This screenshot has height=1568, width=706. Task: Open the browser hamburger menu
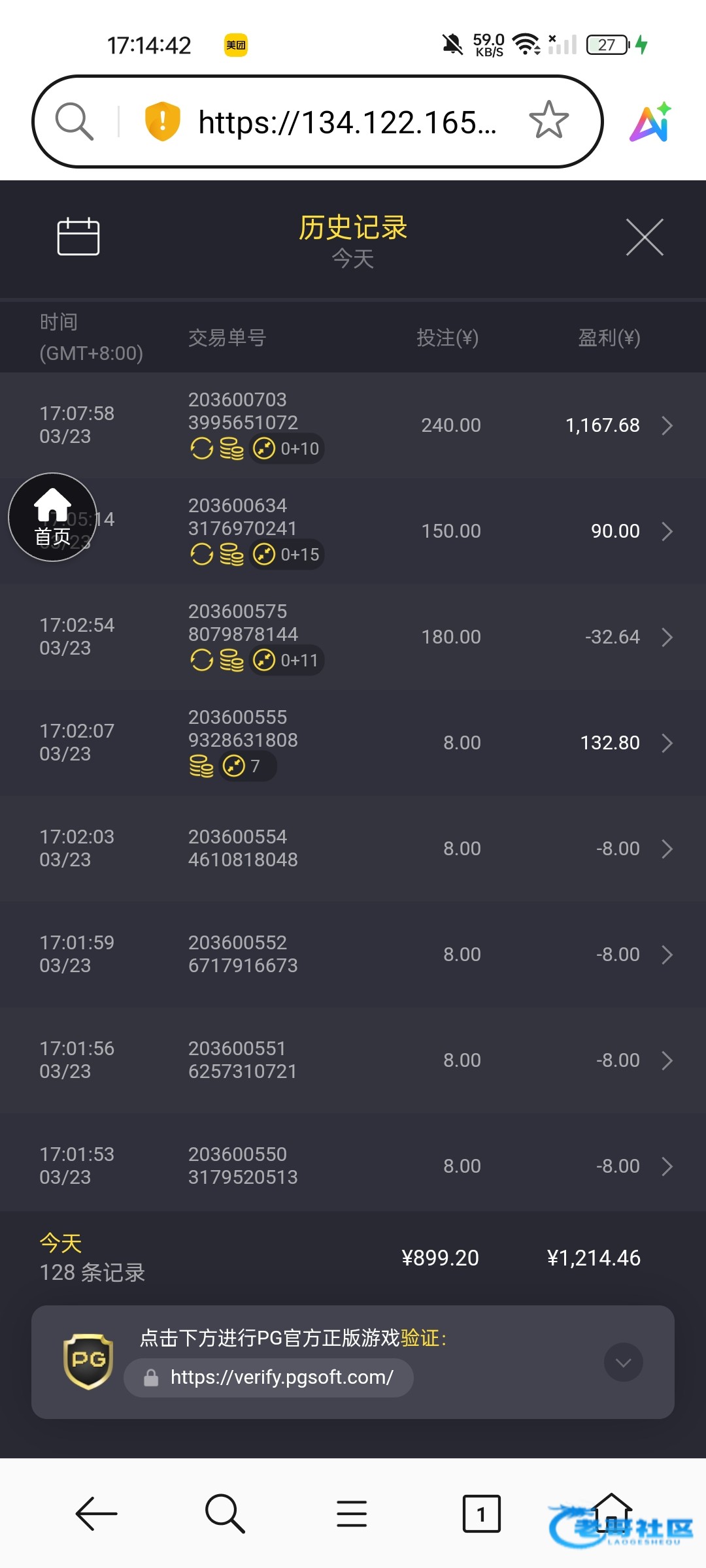(352, 1513)
